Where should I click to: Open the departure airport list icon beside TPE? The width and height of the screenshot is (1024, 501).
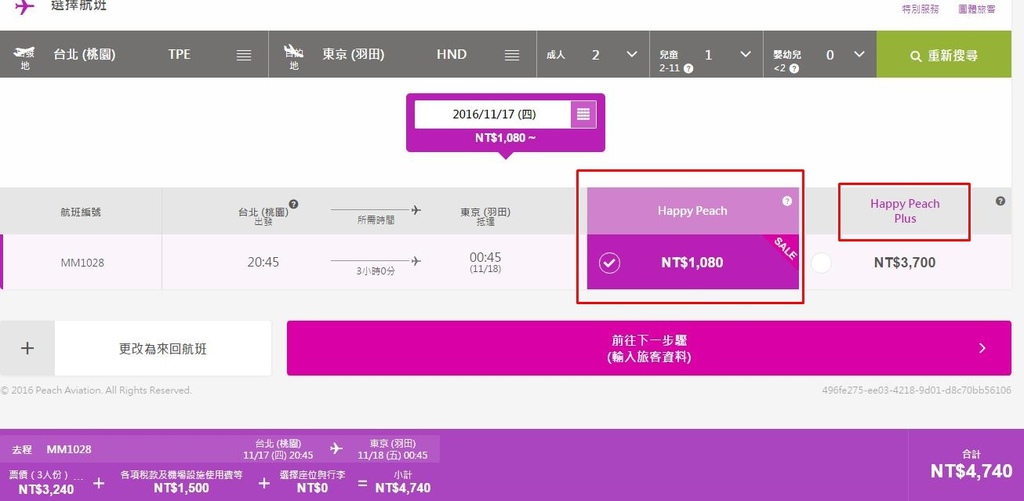click(x=244, y=56)
